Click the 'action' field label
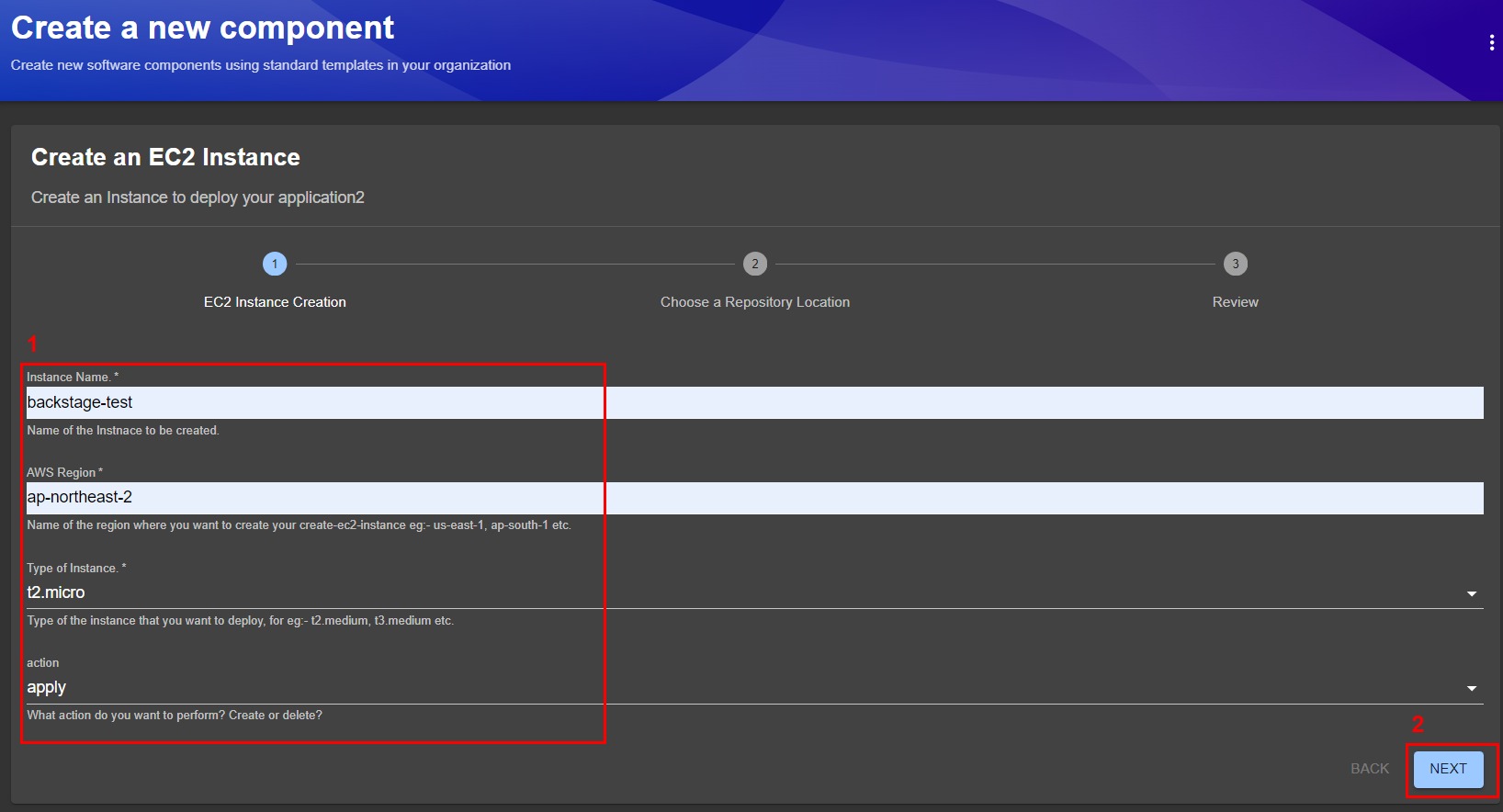Viewport: 1503px width, 812px height. pyautogui.click(x=43, y=663)
